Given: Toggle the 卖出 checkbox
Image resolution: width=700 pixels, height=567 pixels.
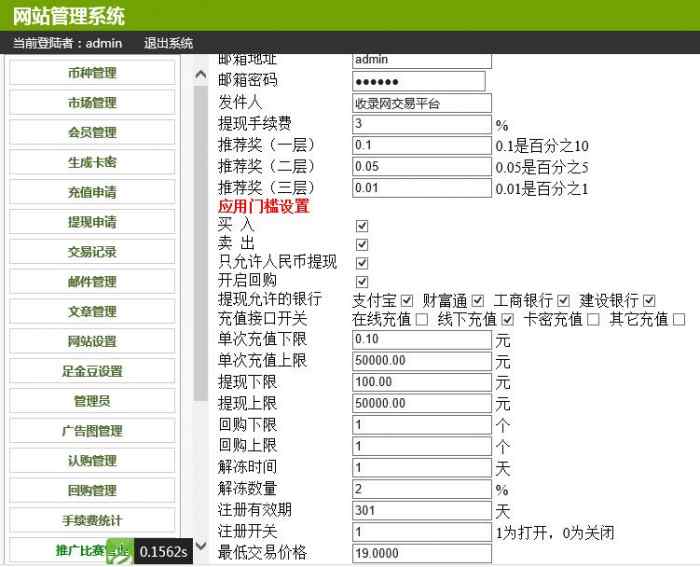Looking at the screenshot, I should tap(362, 244).
